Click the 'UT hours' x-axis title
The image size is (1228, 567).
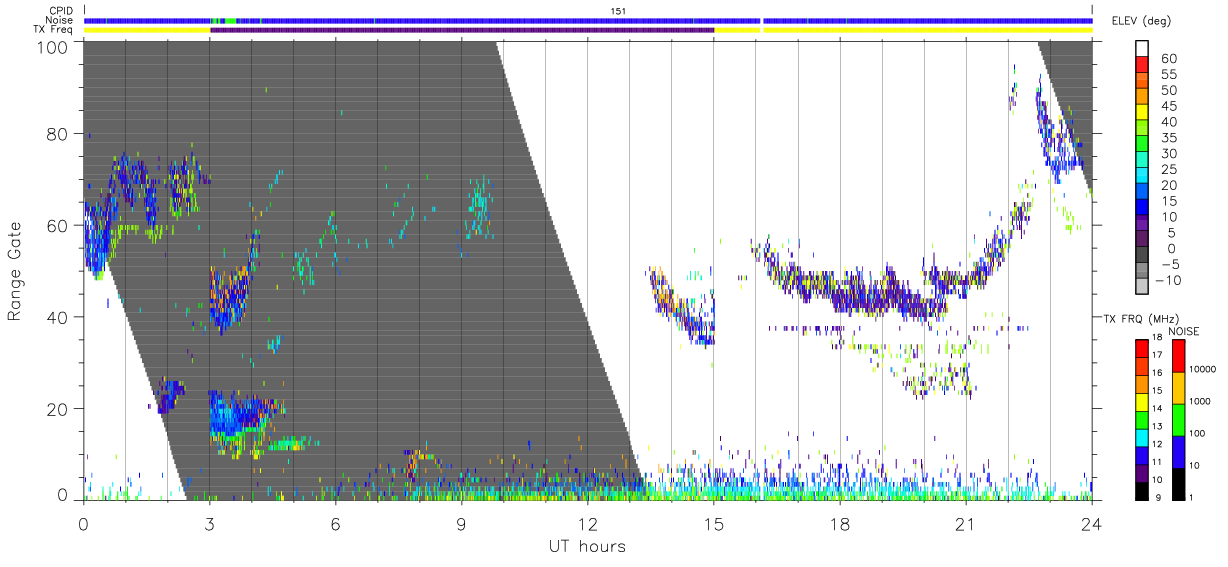point(587,546)
